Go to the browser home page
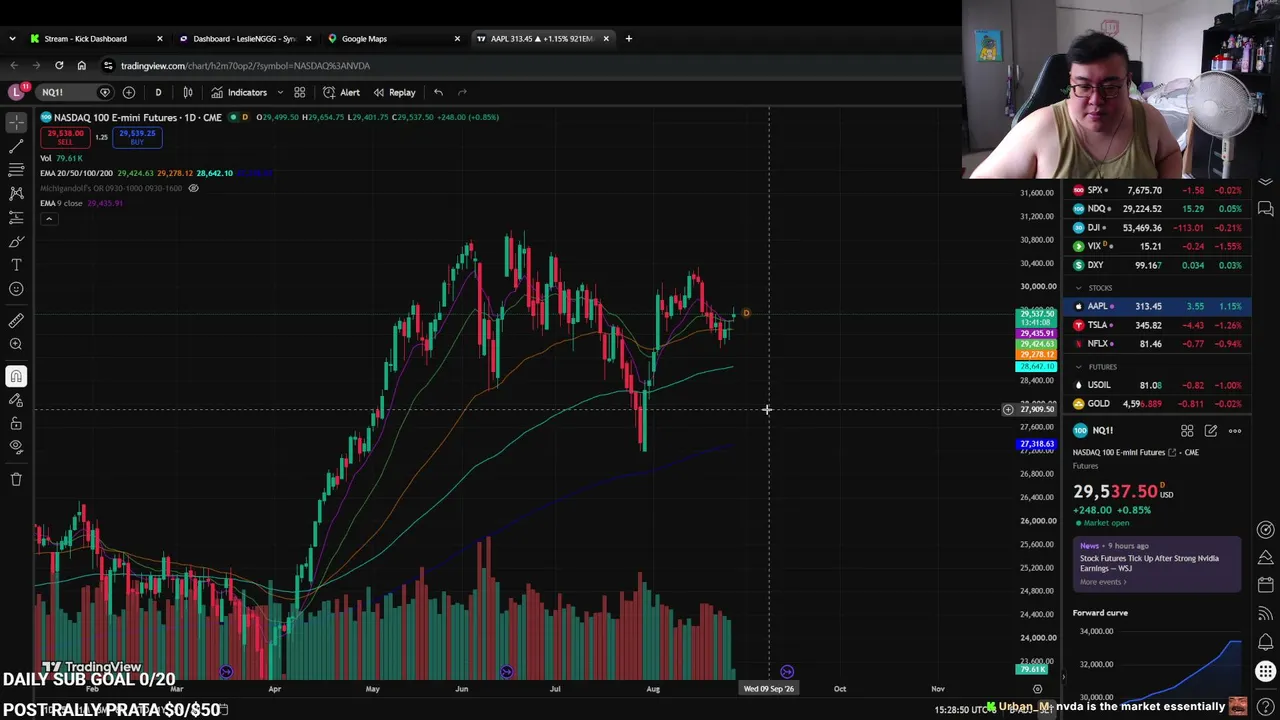The image size is (1280, 720). (x=82, y=66)
